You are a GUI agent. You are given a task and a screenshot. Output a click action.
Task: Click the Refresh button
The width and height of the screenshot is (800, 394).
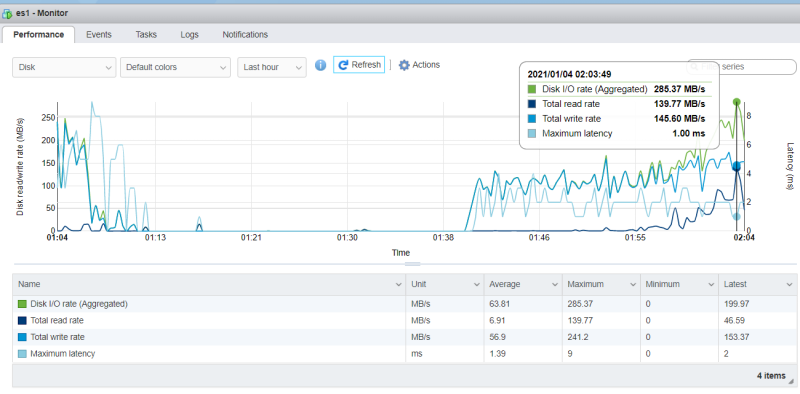click(359, 65)
